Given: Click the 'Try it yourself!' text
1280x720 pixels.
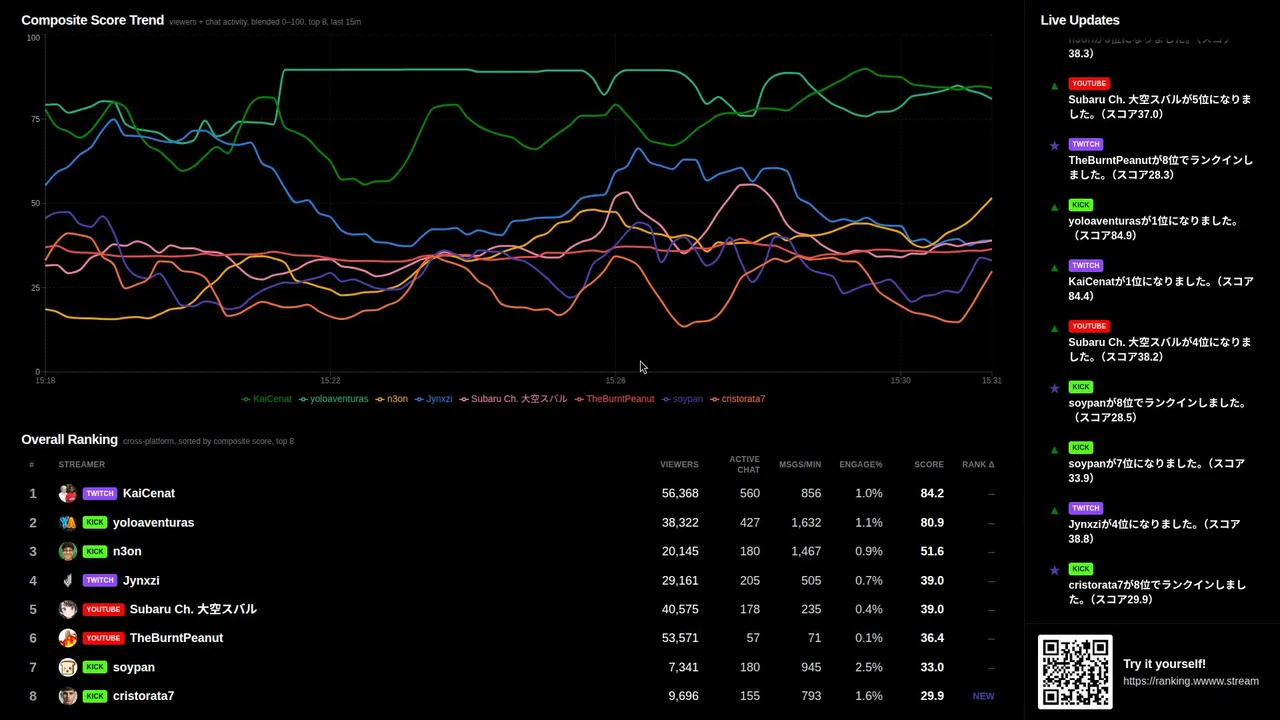Looking at the screenshot, I should [1164, 664].
